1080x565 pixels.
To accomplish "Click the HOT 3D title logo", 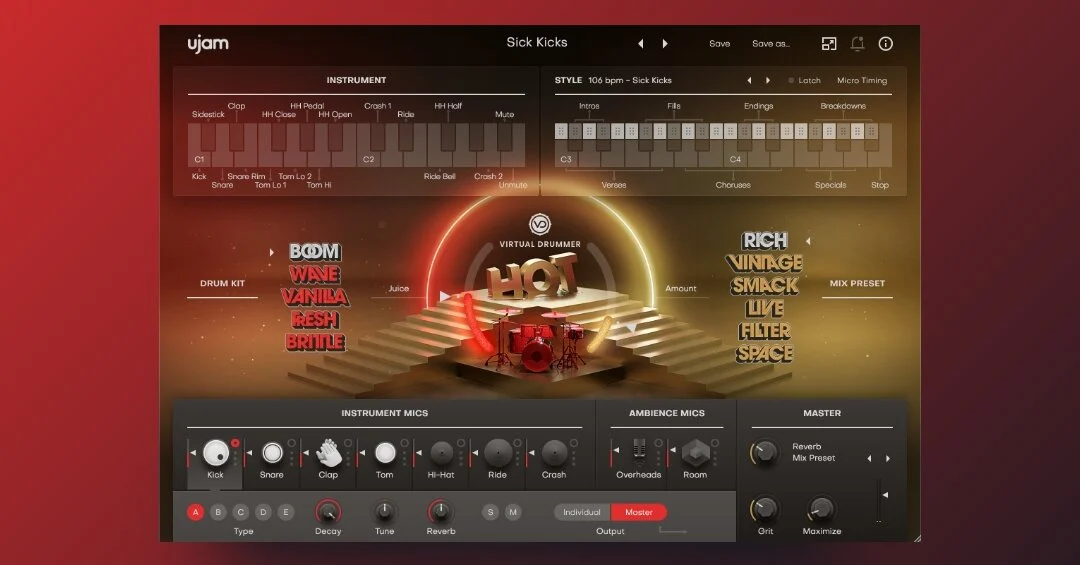I will (x=532, y=275).
